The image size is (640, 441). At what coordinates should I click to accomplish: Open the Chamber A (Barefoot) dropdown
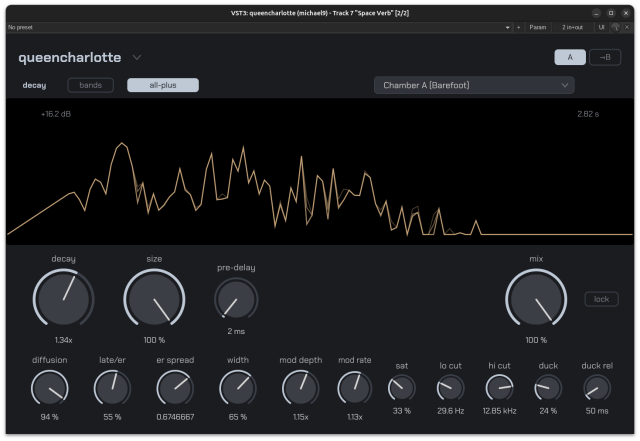tap(474, 85)
